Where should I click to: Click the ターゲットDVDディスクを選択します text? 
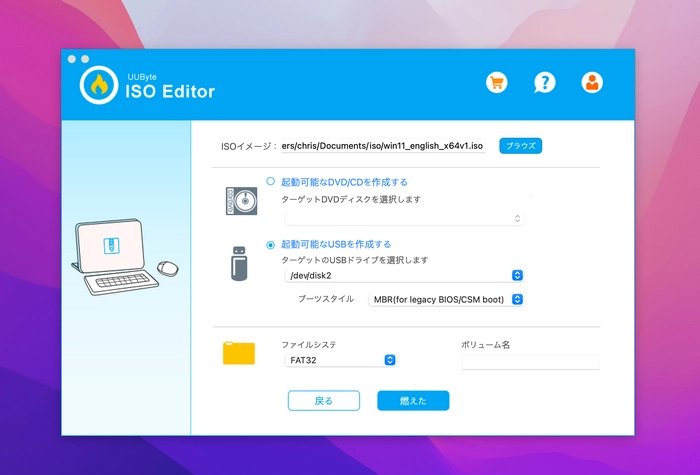[x=351, y=200]
